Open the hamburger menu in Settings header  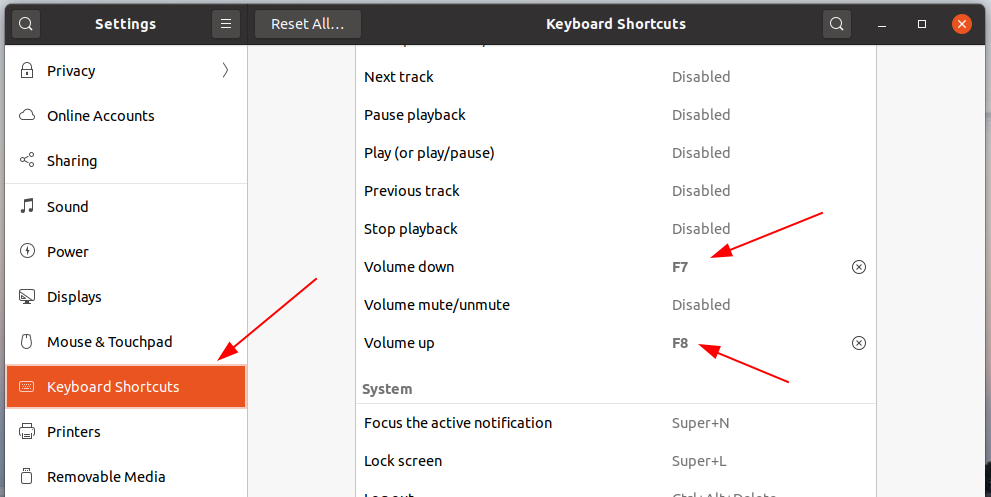pyautogui.click(x=226, y=24)
